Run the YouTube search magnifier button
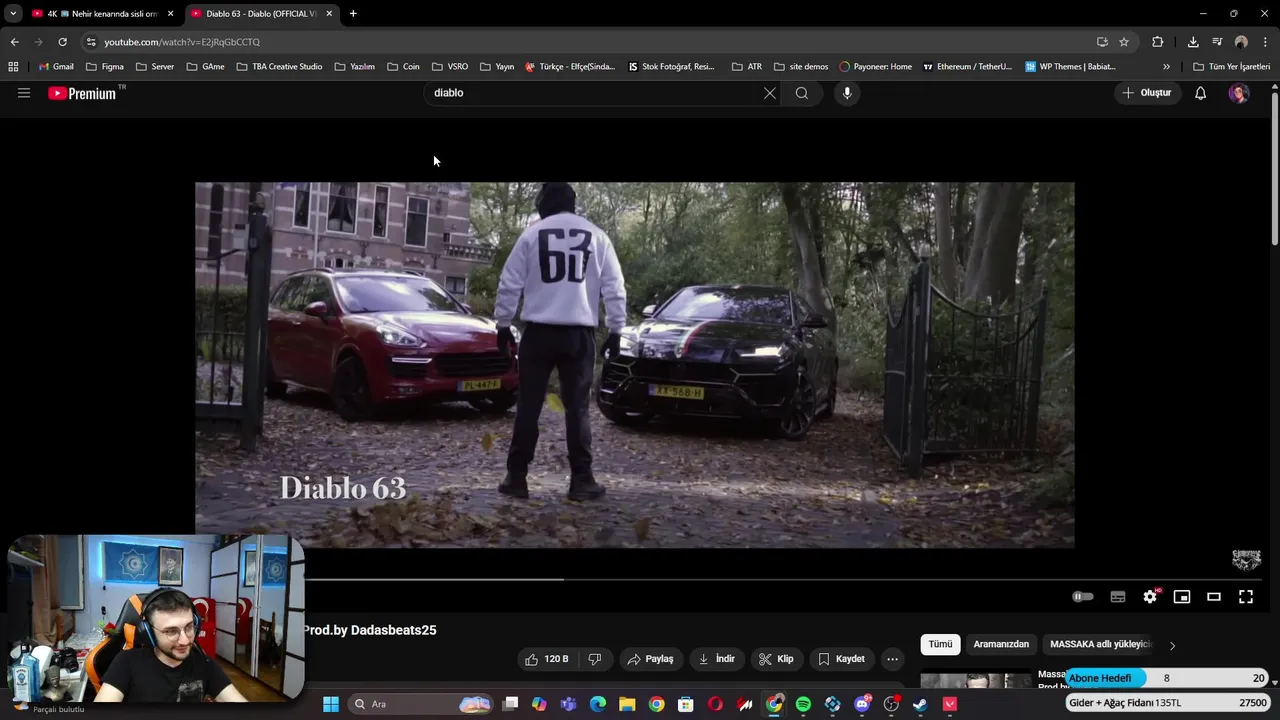This screenshot has width=1280, height=720. [802, 93]
